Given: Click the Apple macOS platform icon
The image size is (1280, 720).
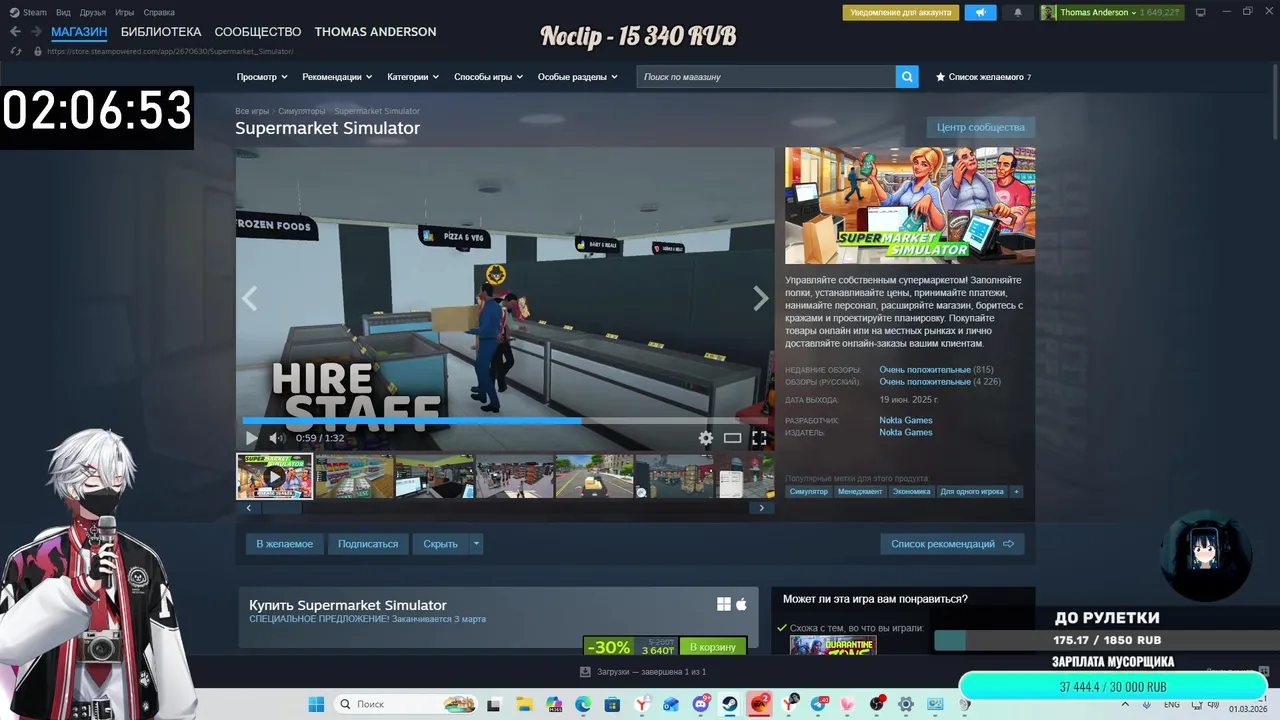Looking at the screenshot, I should [741, 604].
